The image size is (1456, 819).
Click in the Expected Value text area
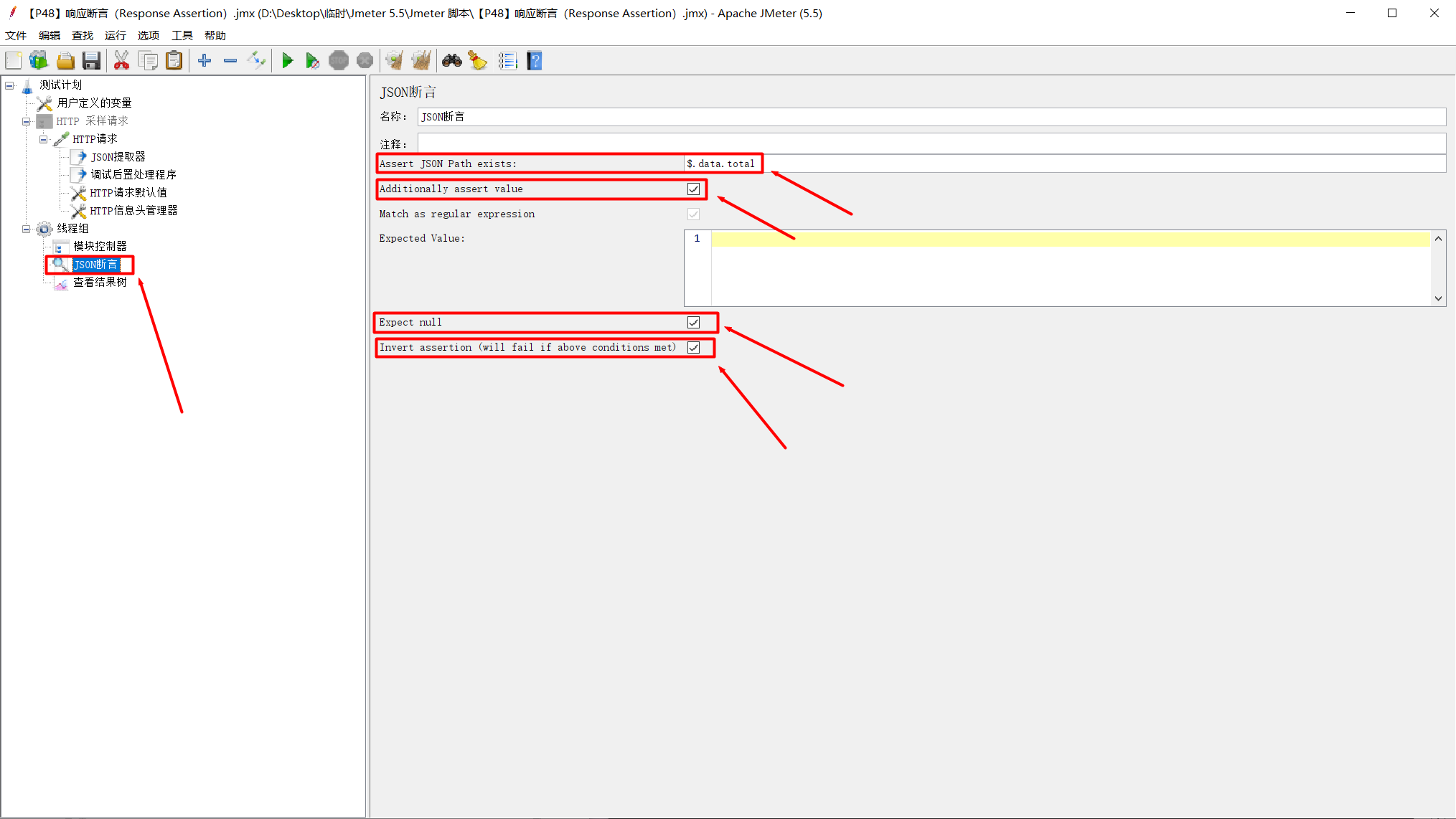pos(1070,268)
